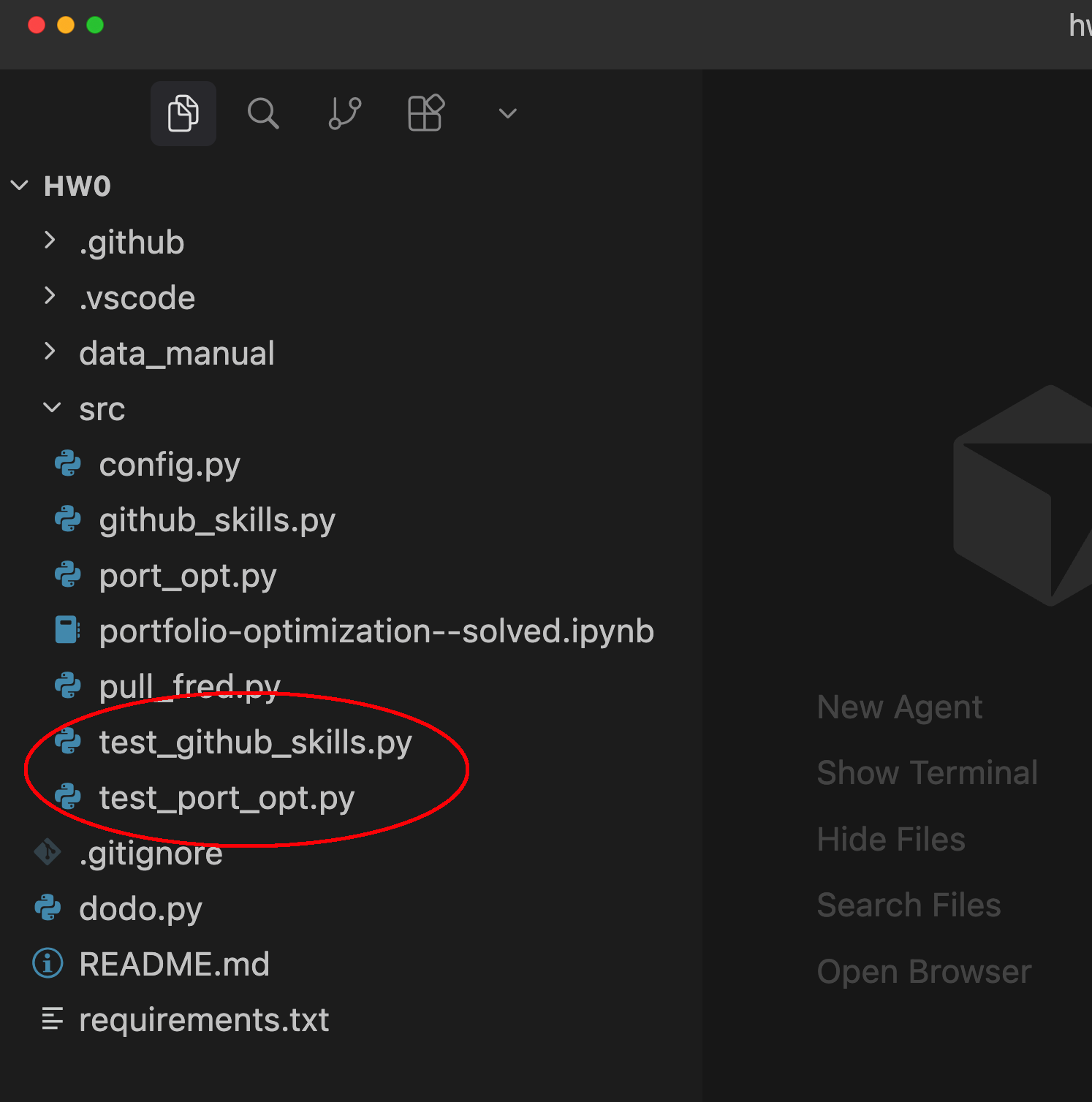Open requirements.txt file
Image resolution: width=1092 pixels, height=1102 pixels.
pyautogui.click(x=204, y=1019)
